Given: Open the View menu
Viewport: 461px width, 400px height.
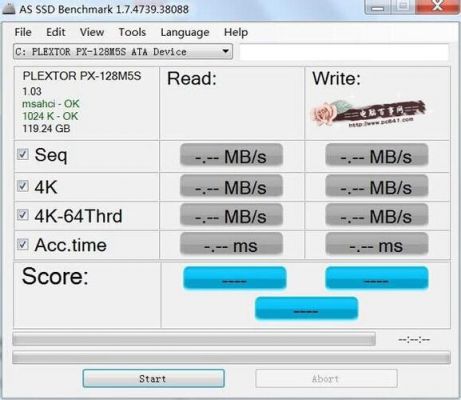Looking at the screenshot, I should click(x=92, y=32).
